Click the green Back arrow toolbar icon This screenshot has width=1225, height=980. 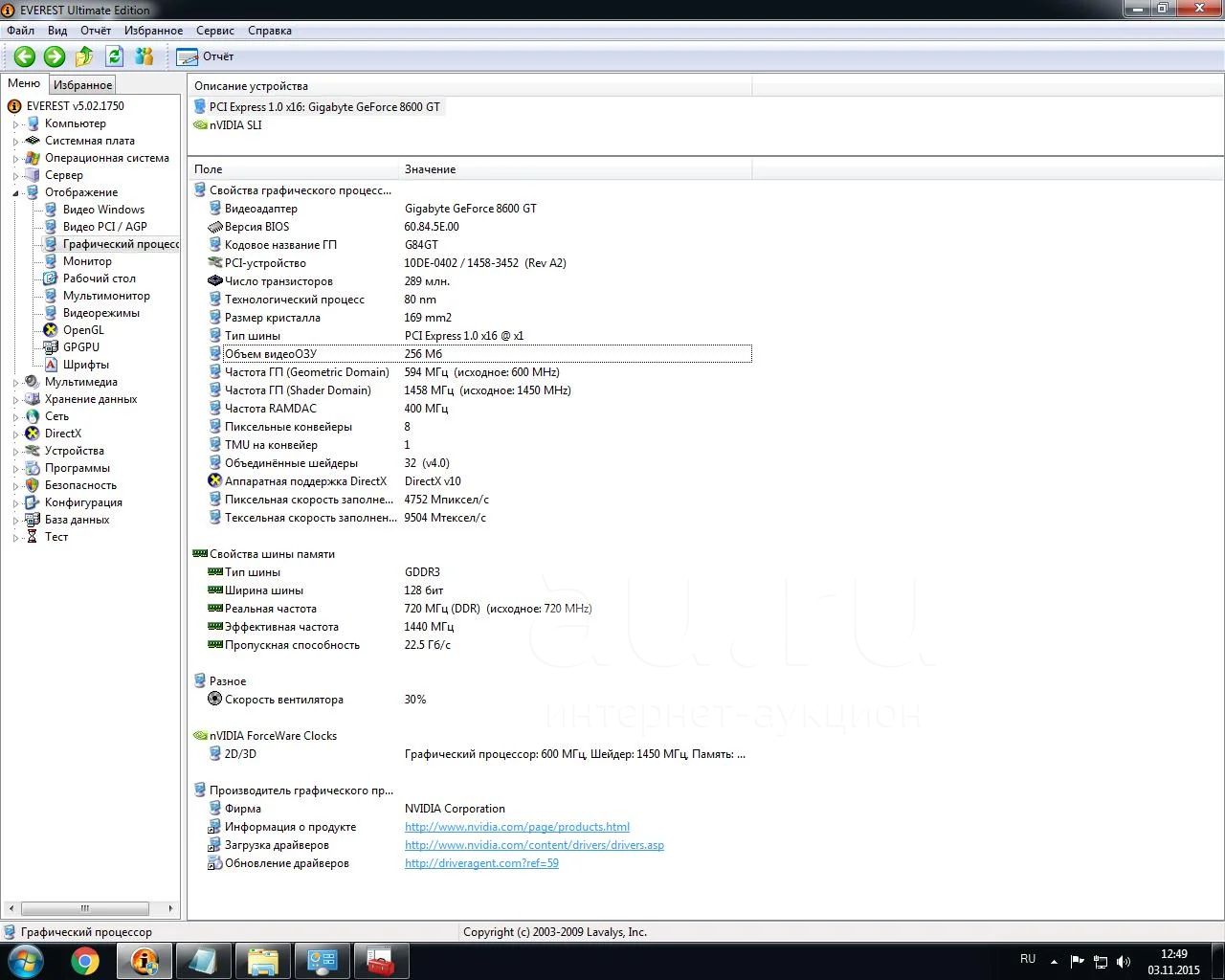point(25,56)
